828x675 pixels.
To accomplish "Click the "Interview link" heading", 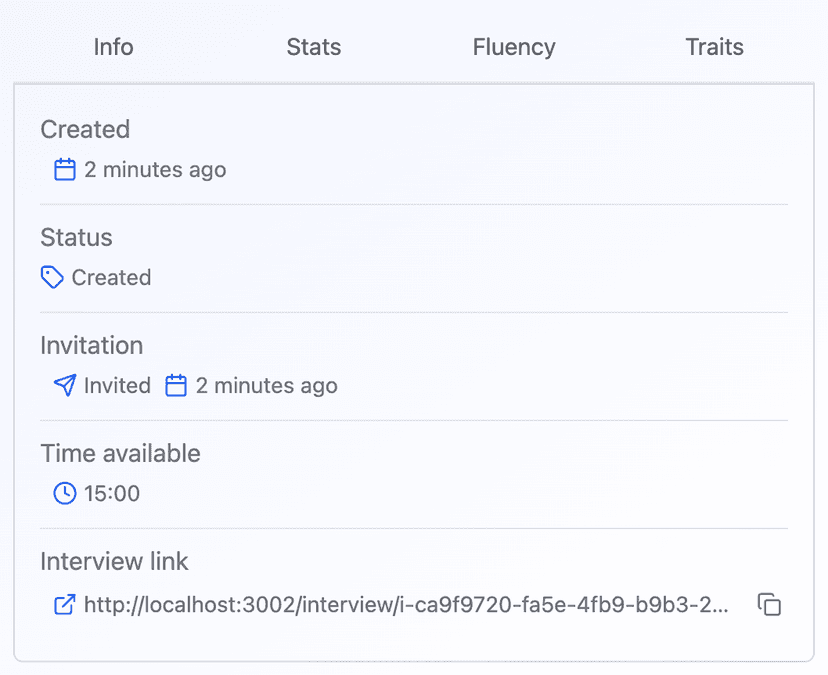I will (114, 562).
